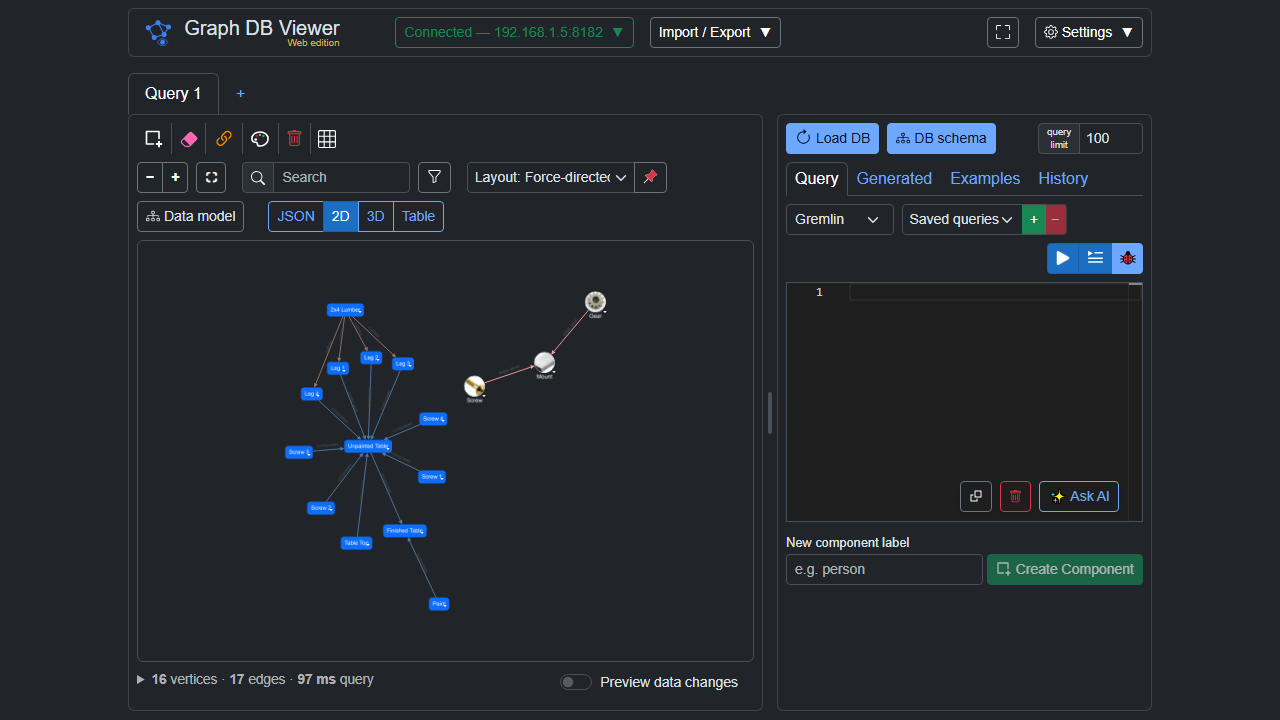The height and width of the screenshot is (720, 1280).
Task: Click Create Component button
Action: [x=1065, y=569]
